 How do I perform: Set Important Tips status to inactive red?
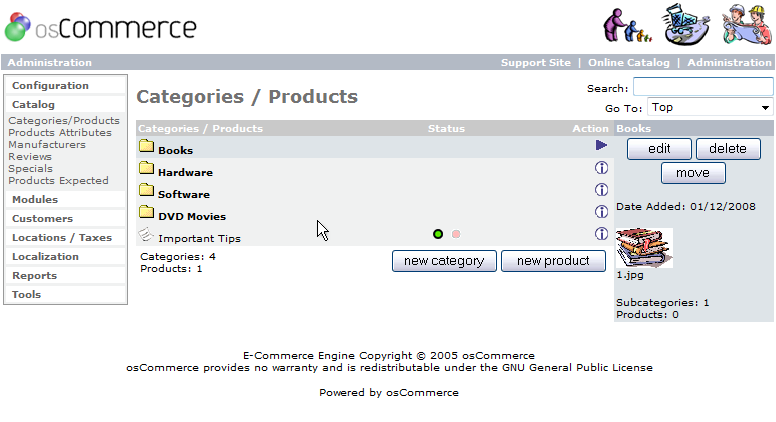456,234
